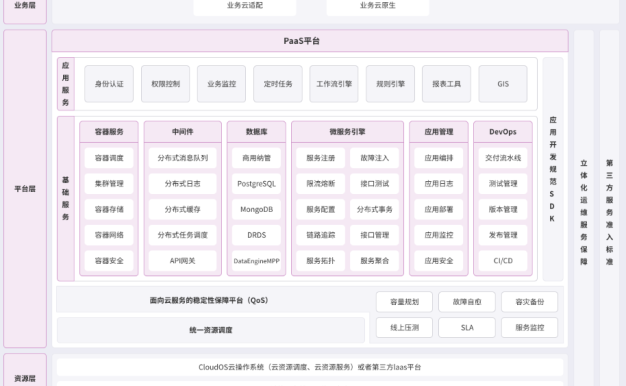Select the 容器安全 item

click(x=109, y=261)
